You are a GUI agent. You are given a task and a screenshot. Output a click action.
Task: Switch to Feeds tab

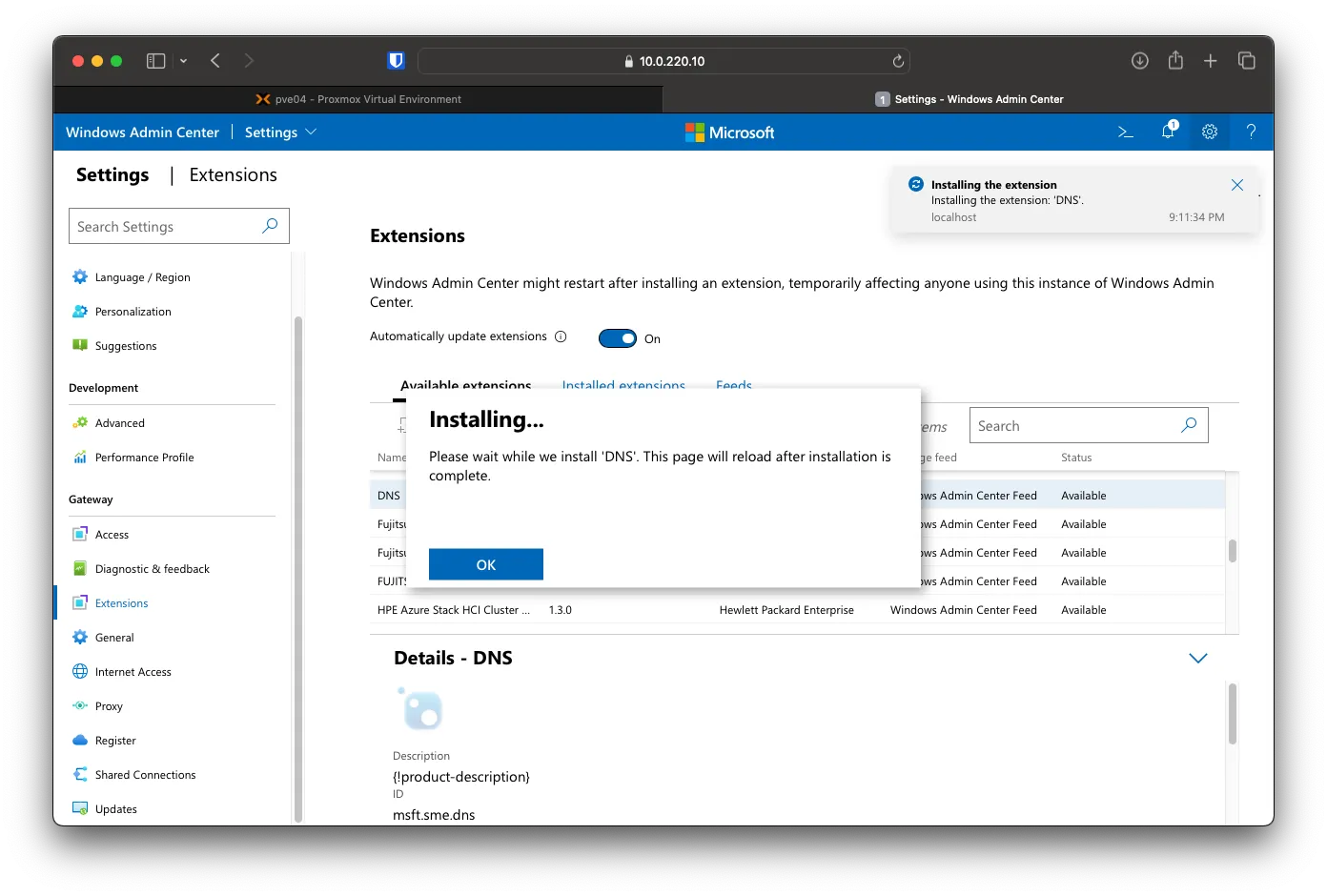point(734,385)
